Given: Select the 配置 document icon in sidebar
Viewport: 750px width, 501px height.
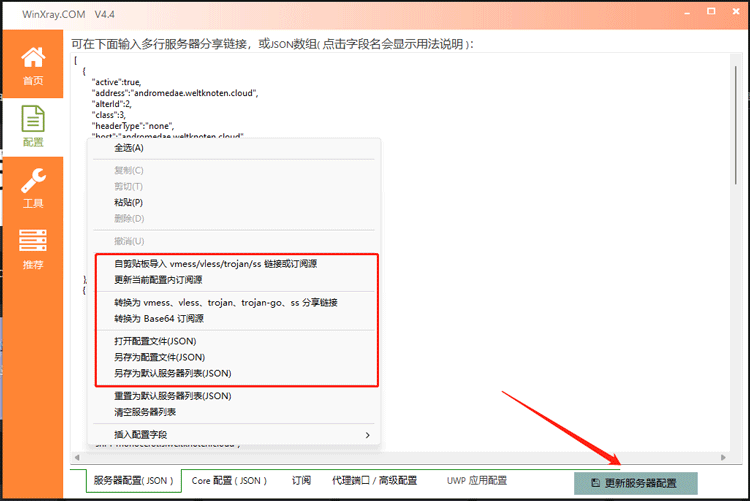Looking at the screenshot, I should pos(33,119).
